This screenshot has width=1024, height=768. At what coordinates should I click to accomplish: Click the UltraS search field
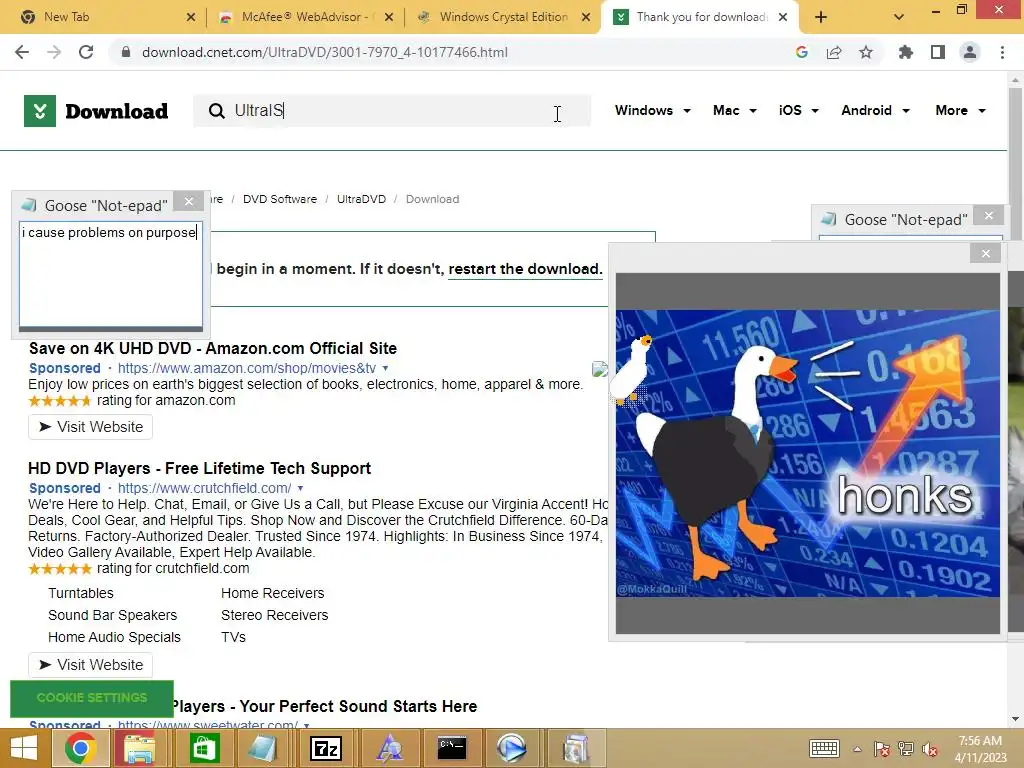[392, 111]
